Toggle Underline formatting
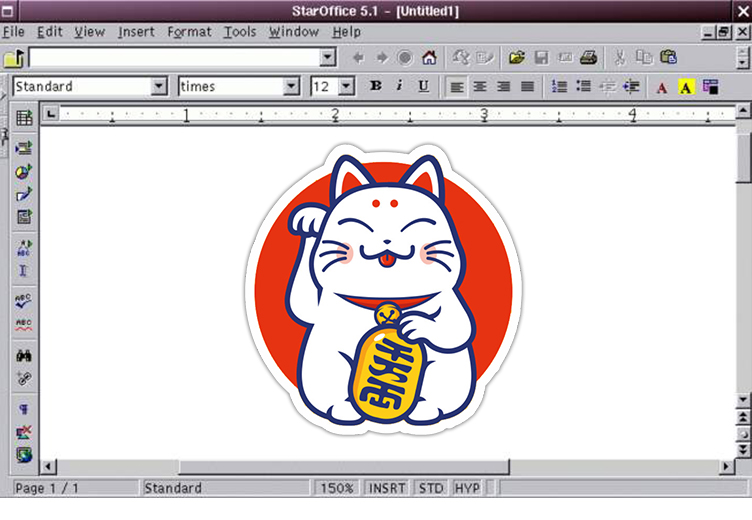The image size is (752, 520). pyautogui.click(x=423, y=86)
